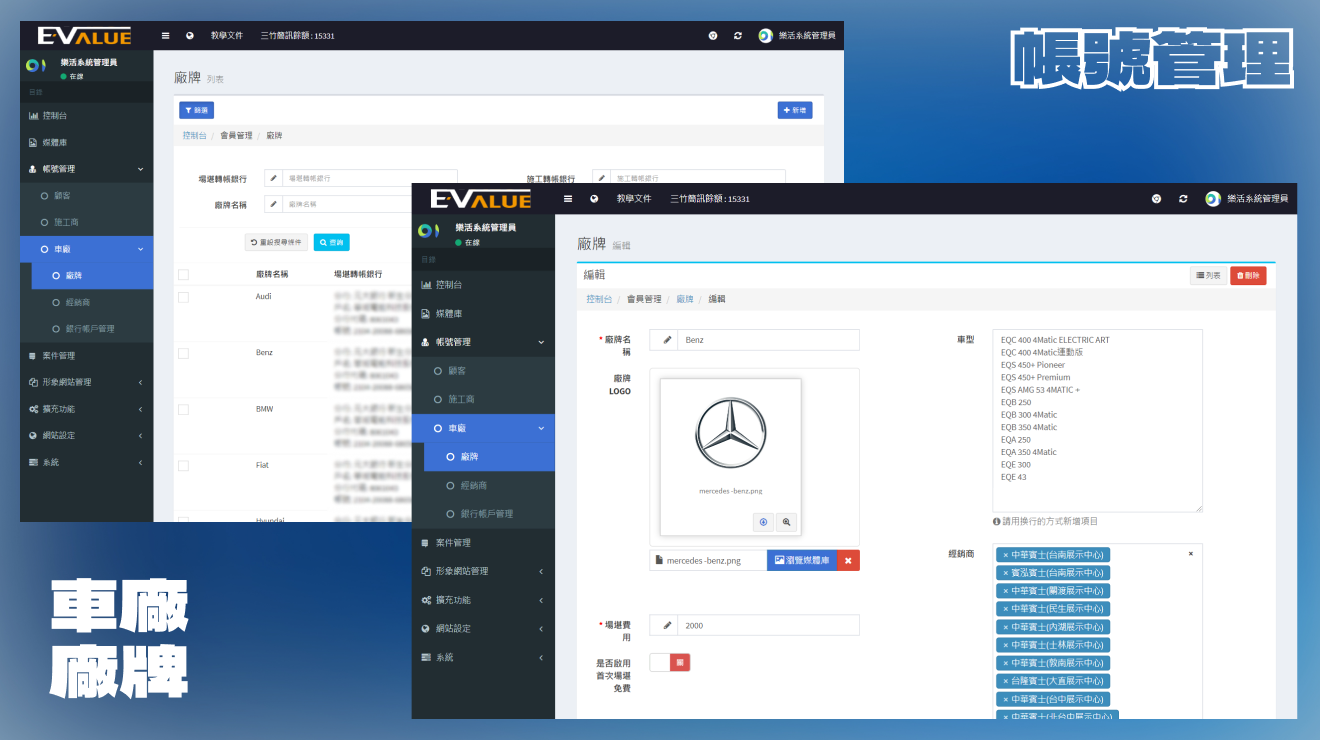Image resolution: width=1320 pixels, height=740 pixels.
Task: Tick the checkbox for the Audi row
Action: coord(183,297)
